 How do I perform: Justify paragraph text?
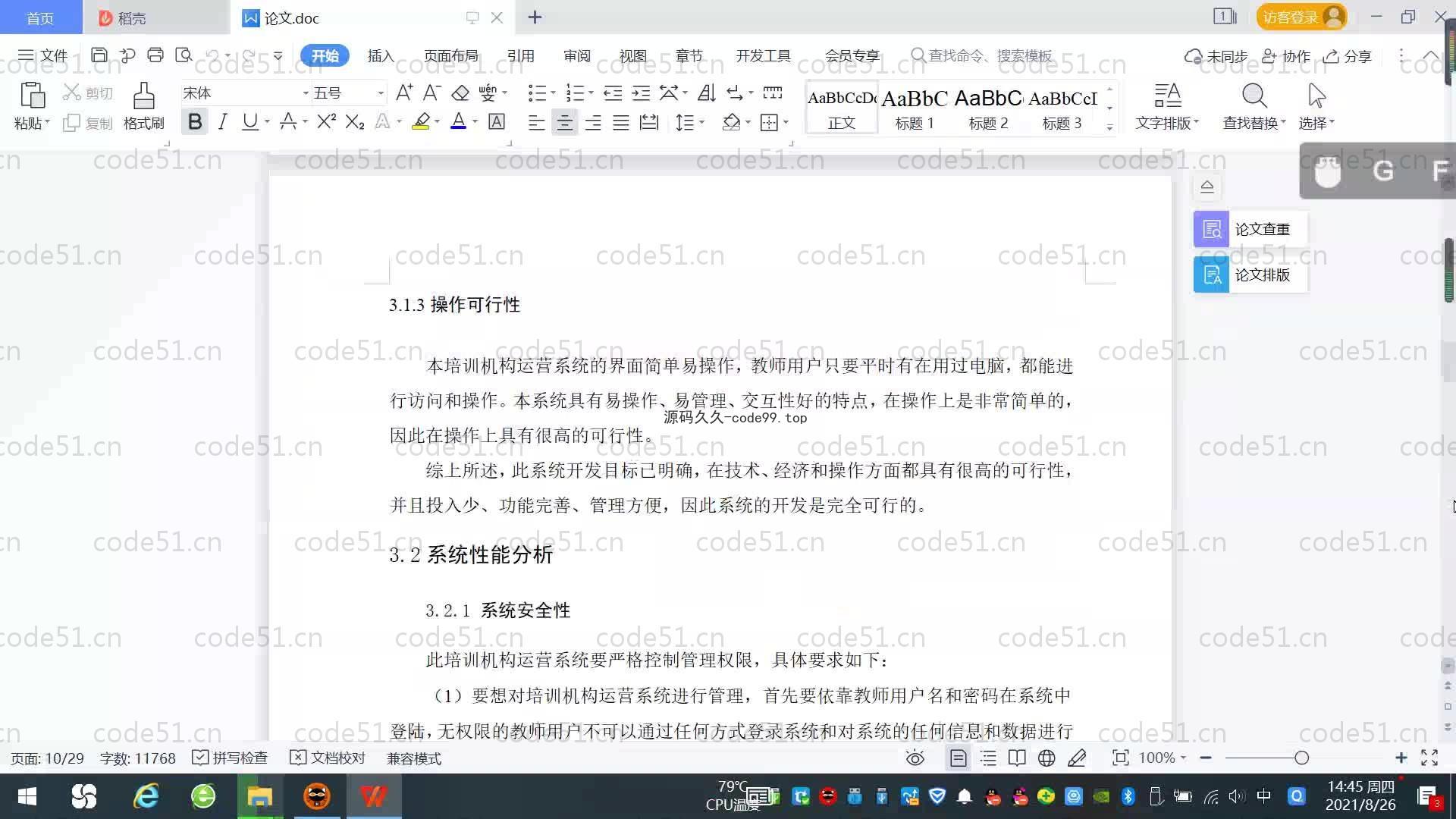pos(620,122)
